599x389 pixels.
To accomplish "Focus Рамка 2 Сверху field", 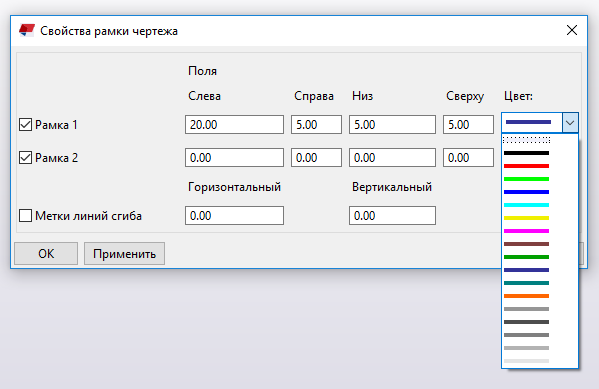I will pos(468,157).
